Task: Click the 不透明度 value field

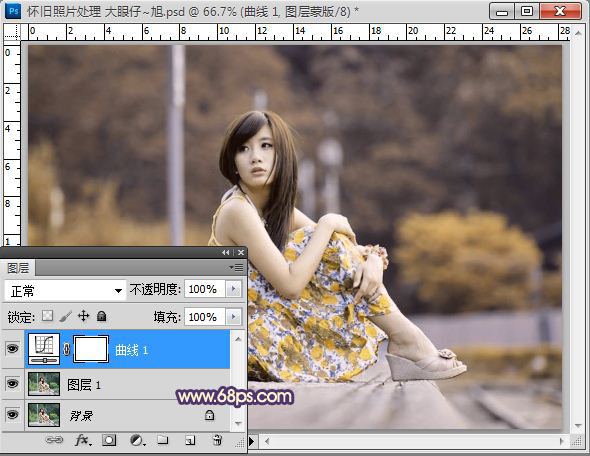Action: (205, 289)
